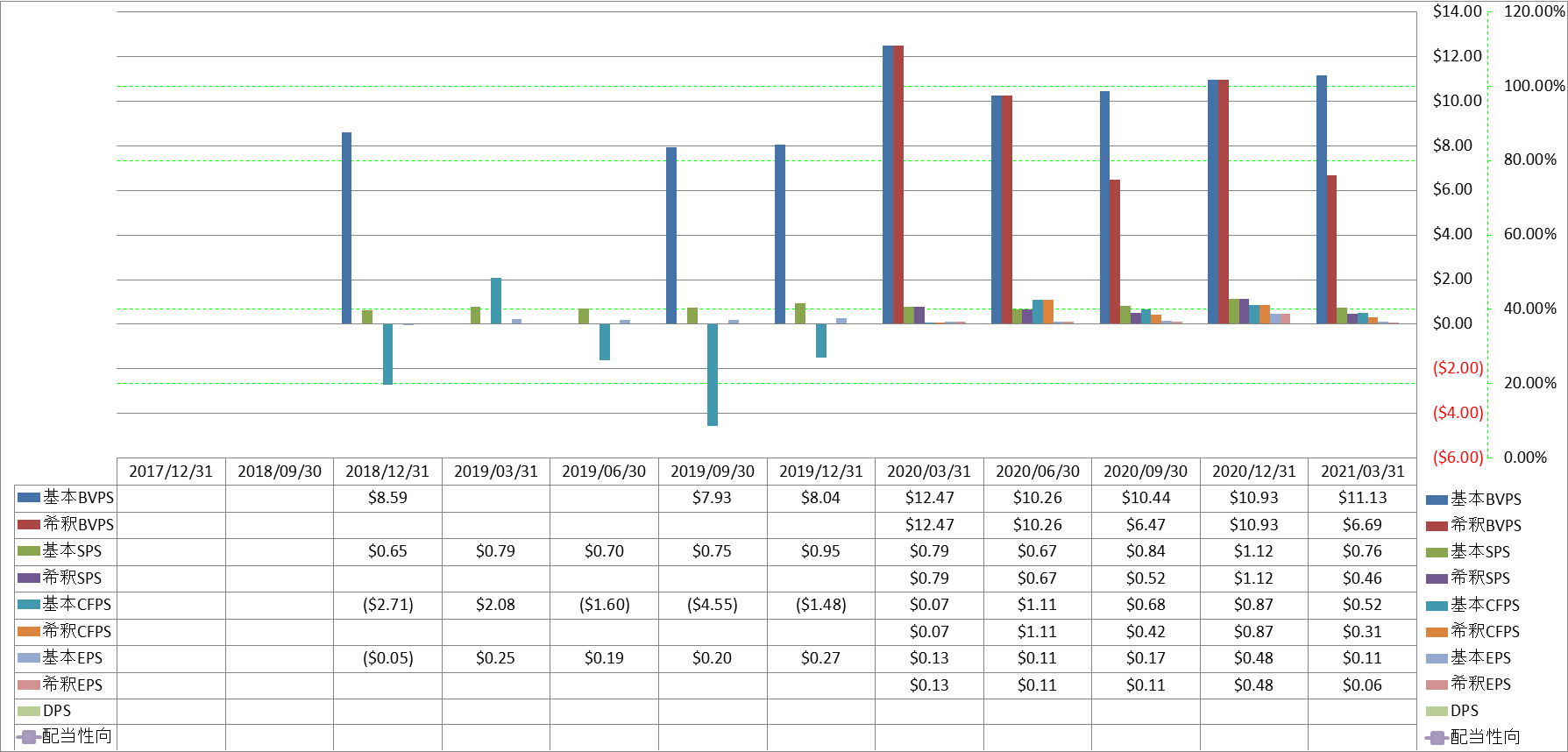The width and height of the screenshot is (1568, 752).
Task: Click 希釈BVPS entry in right-side legend
Action: pos(1474,525)
